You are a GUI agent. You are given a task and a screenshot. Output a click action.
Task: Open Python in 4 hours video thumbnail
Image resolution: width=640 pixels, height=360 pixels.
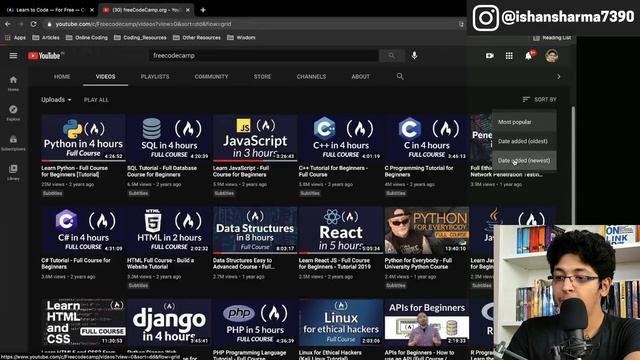[x=83, y=138]
